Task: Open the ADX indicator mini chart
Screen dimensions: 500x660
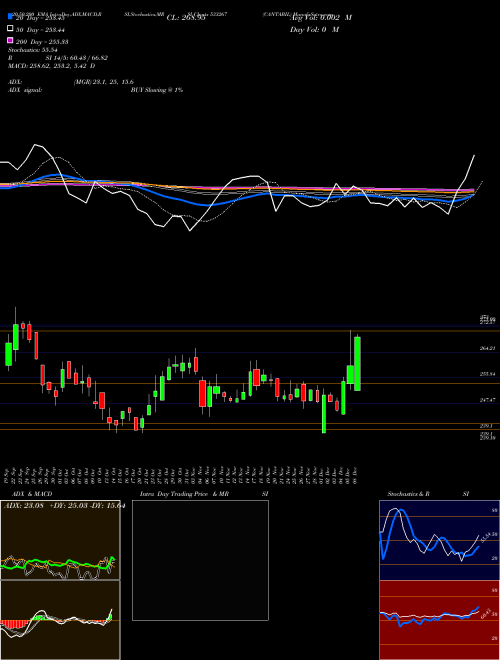Action: [60, 540]
